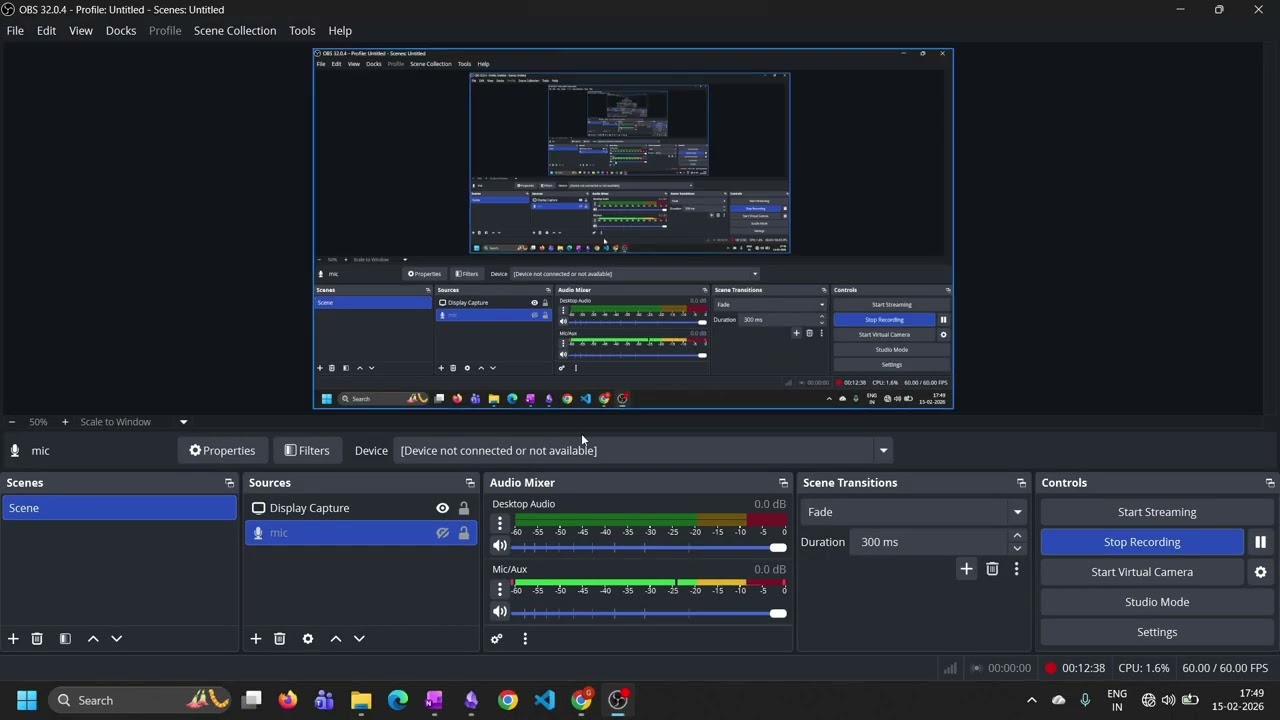1280x720 pixels.
Task: Toggle lock on mic source
Action: coord(464,533)
